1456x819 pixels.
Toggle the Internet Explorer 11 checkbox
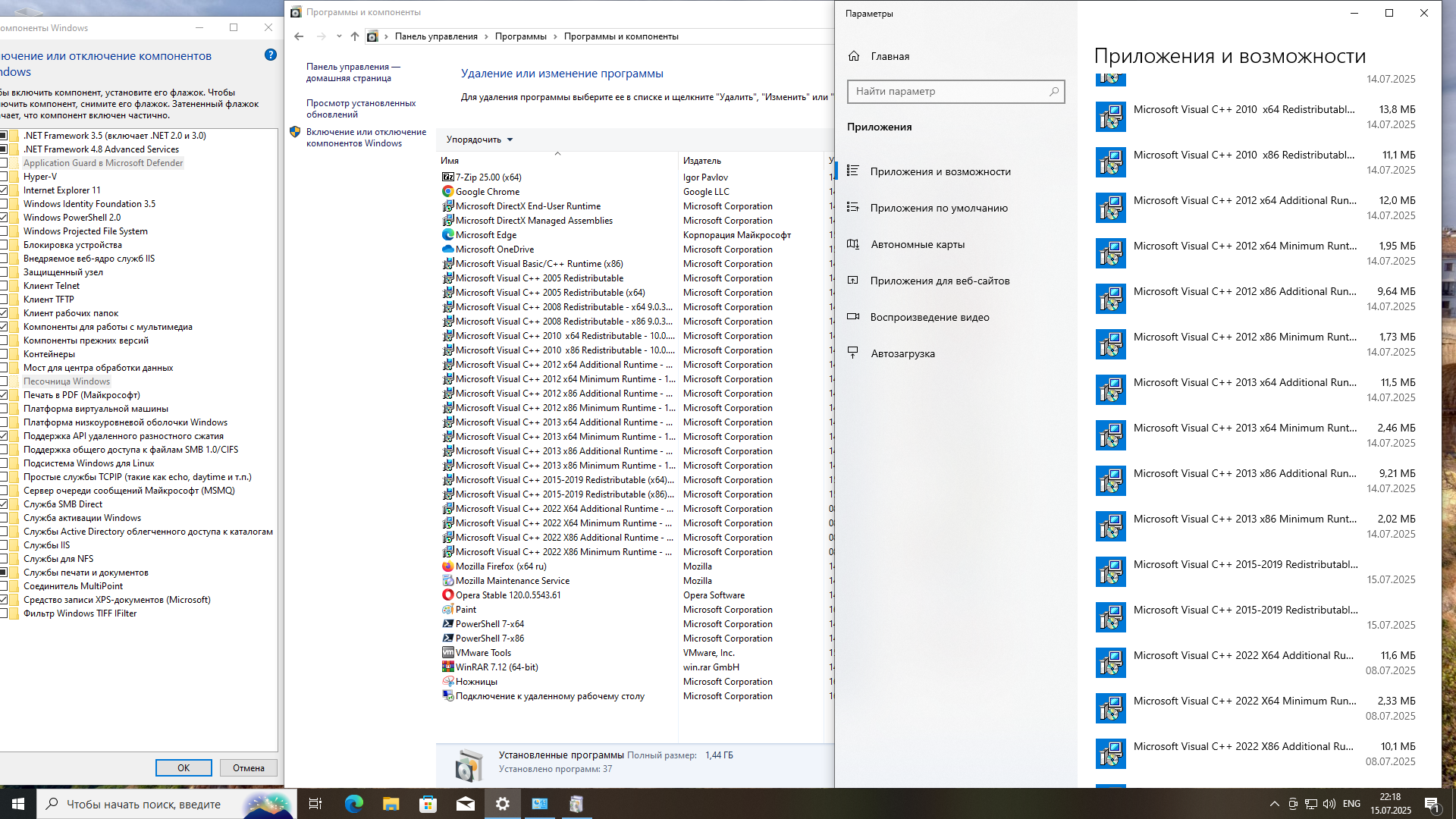point(4,190)
